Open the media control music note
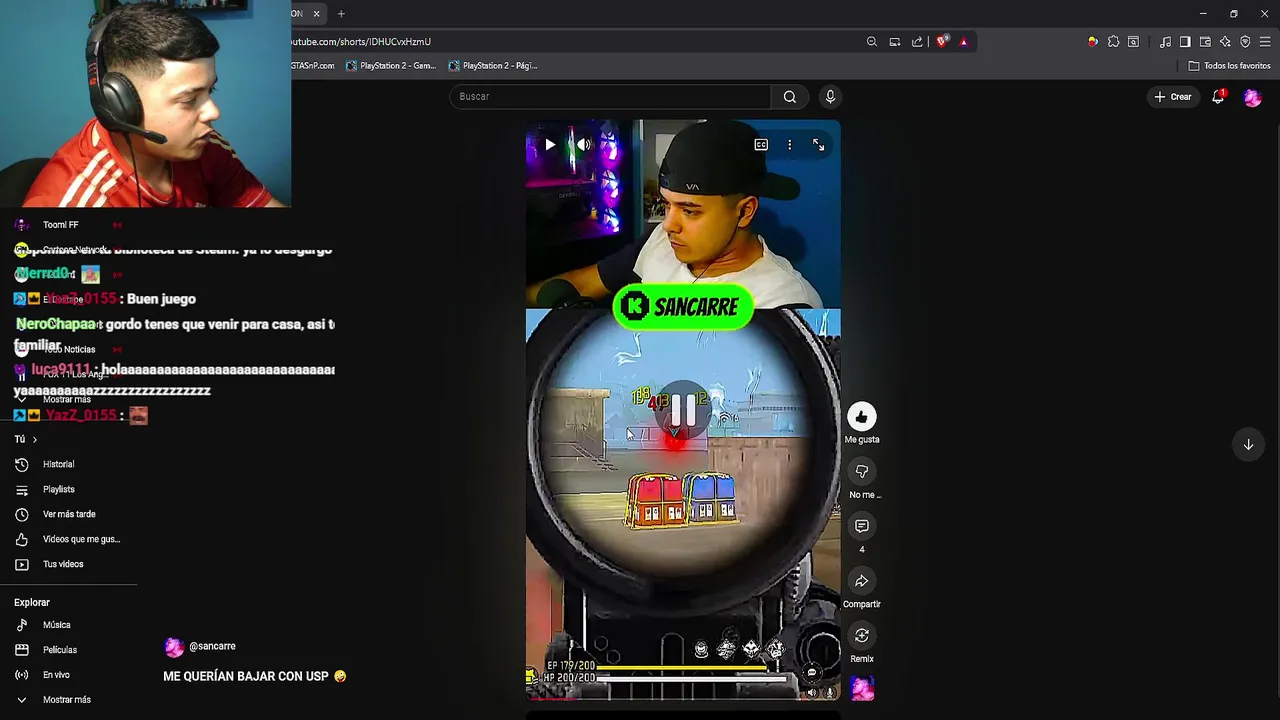 1165,42
